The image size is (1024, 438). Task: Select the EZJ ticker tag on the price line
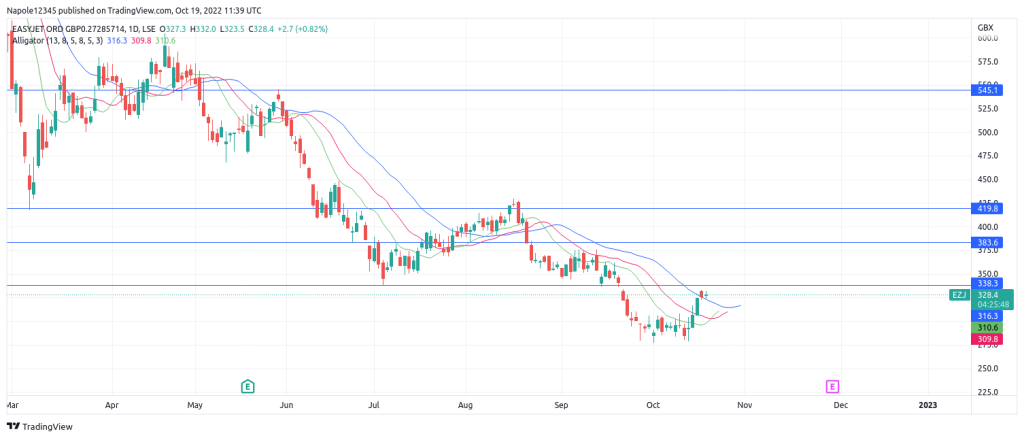pos(959,295)
